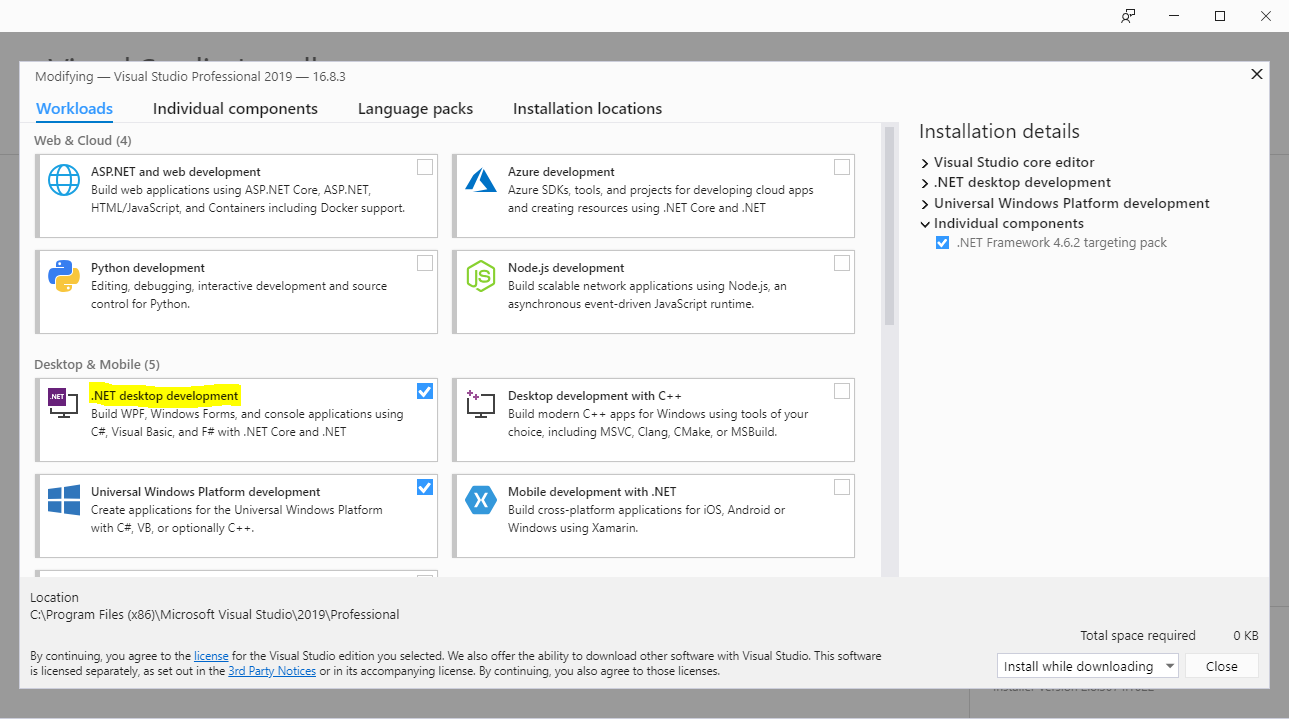Switch to the Installation locations tab
1289x719 pixels.
coord(587,109)
